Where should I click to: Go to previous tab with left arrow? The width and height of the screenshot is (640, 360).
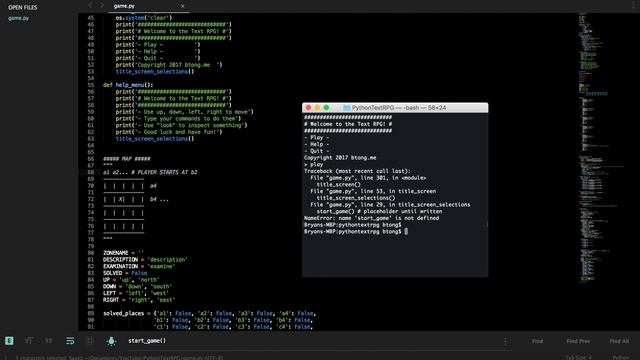tap(91, 5)
